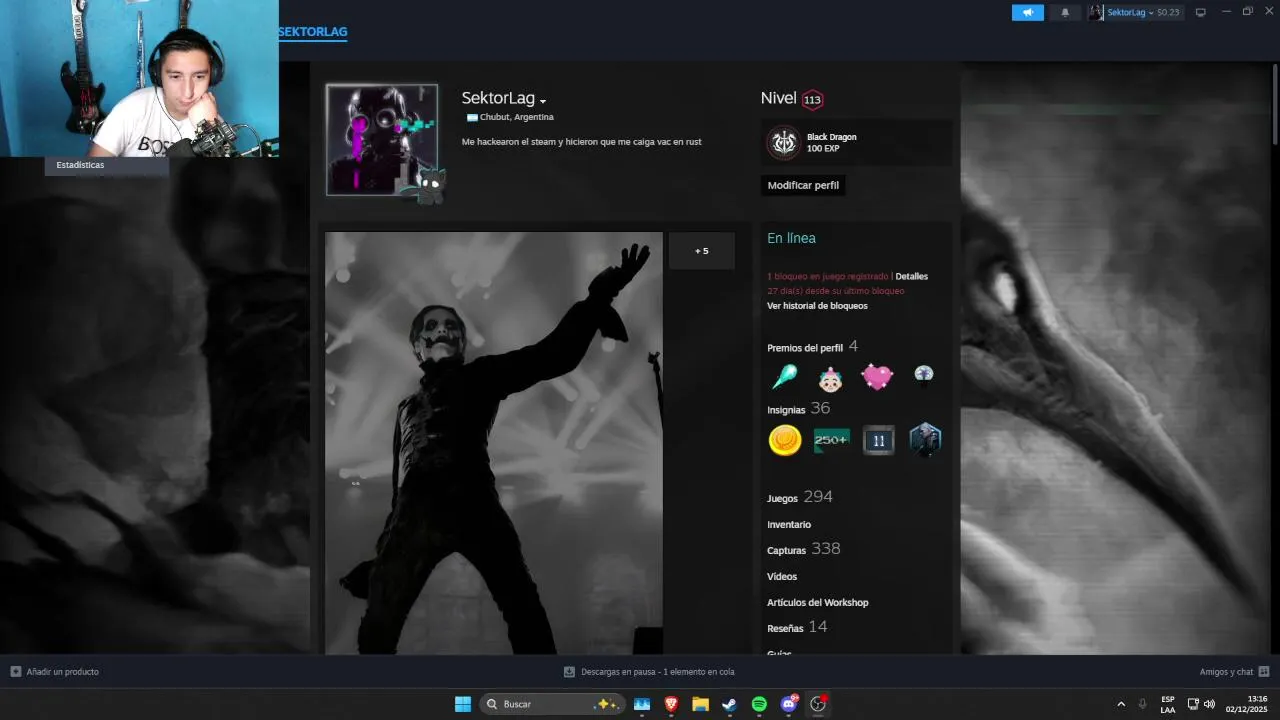Open the Black Dragon badge icon
The height and width of the screenshot is (720, 1280).
[x=784, y=142]
